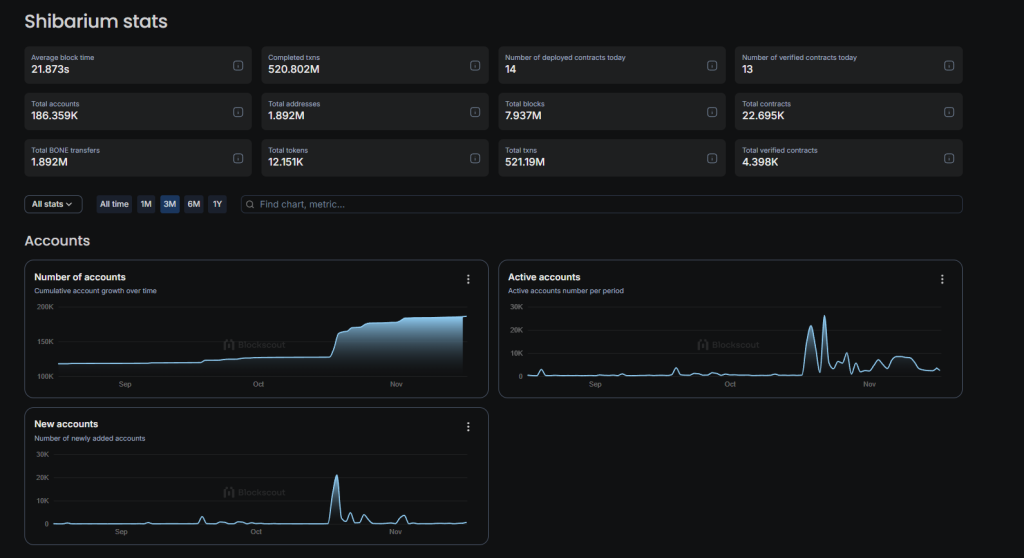Click info icon on Total BONE transfers card
This screenshot has width=1024, height=558.
tap(238, 158)
